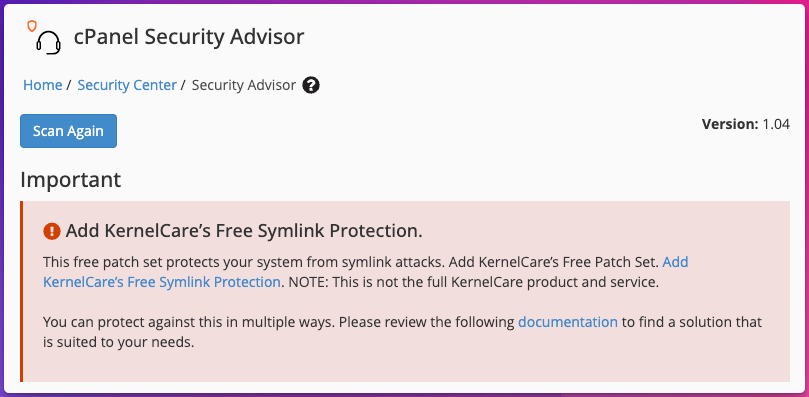Open help via the question mark icon

pos(311,85)
